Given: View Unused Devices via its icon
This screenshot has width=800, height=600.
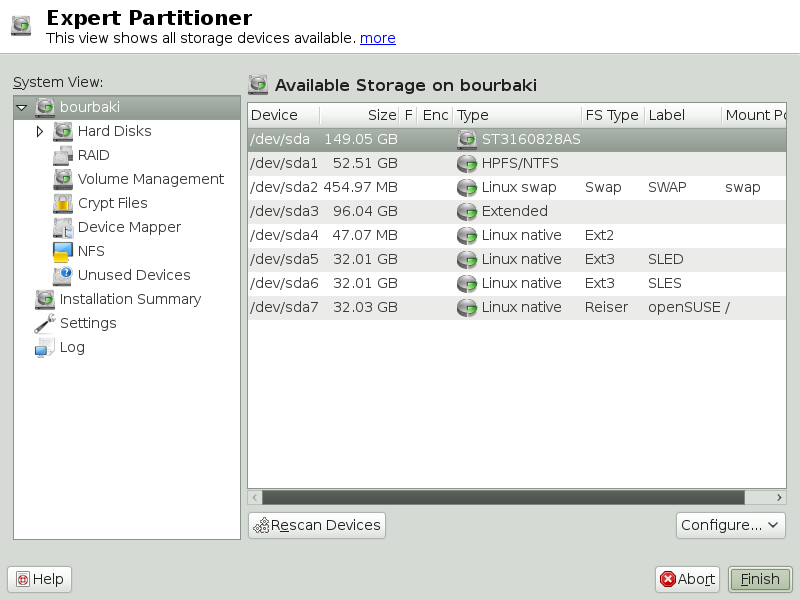Looking at the screenshot, I should (x=62, y=275).
